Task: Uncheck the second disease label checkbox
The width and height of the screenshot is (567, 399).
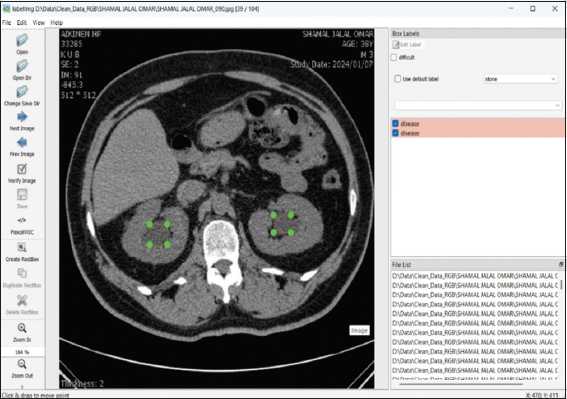Action: click(x=396, y=133)
